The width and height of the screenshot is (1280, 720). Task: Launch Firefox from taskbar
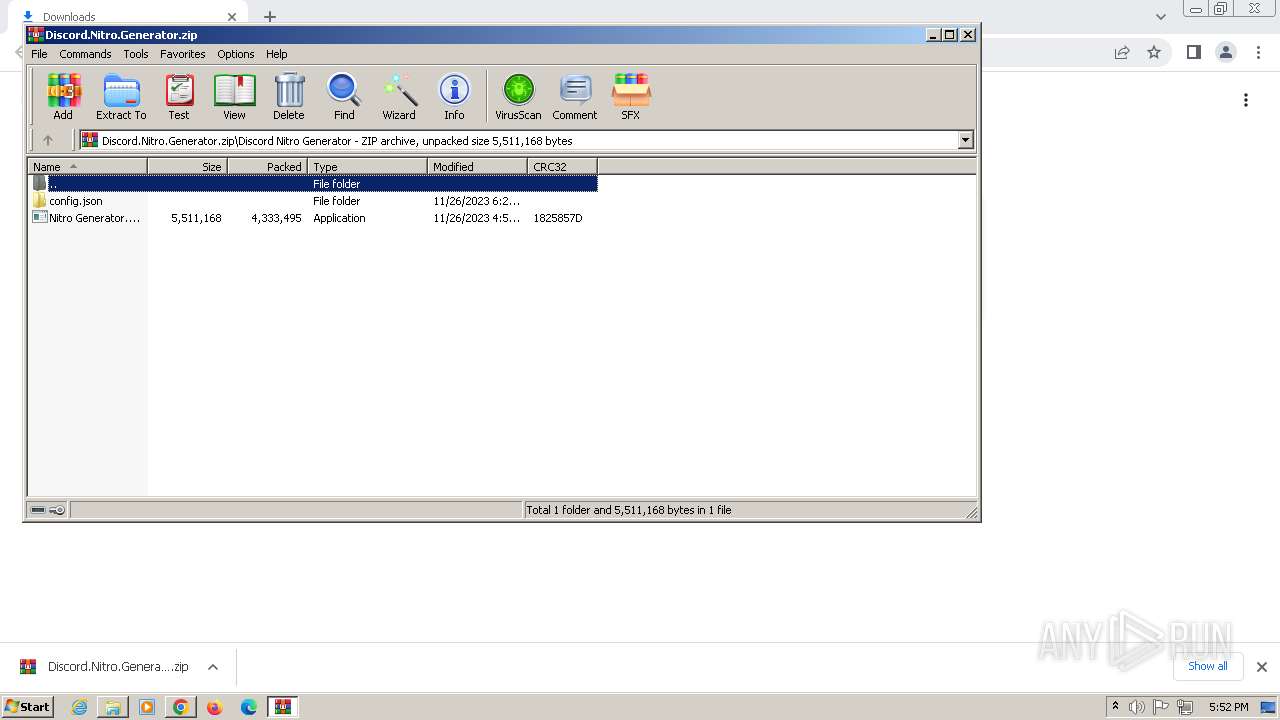click(x=215, y=707)
